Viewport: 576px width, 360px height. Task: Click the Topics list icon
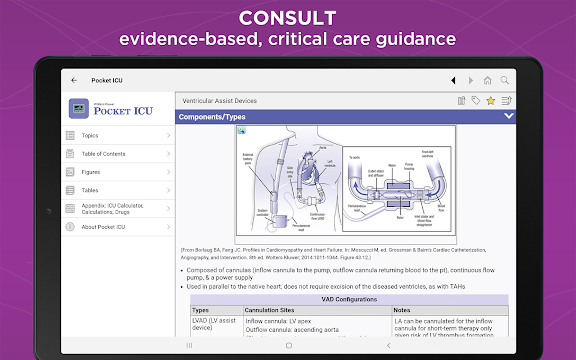pos(70,135)
